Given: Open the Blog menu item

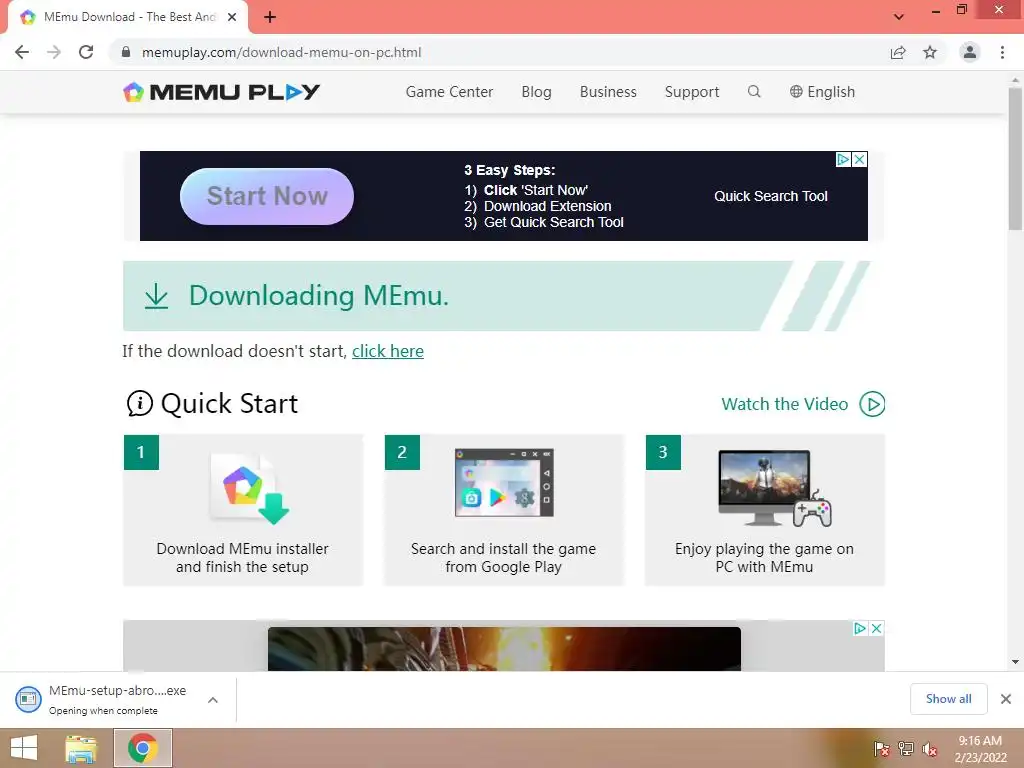Looking at the screenshot, I should click(x=536, y=91).
